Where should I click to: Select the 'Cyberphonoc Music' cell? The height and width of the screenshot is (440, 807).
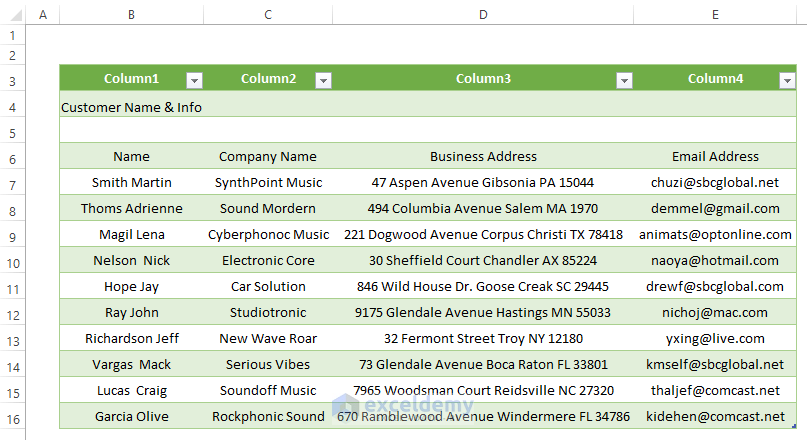pyautogui.click(x=268, y=234)
